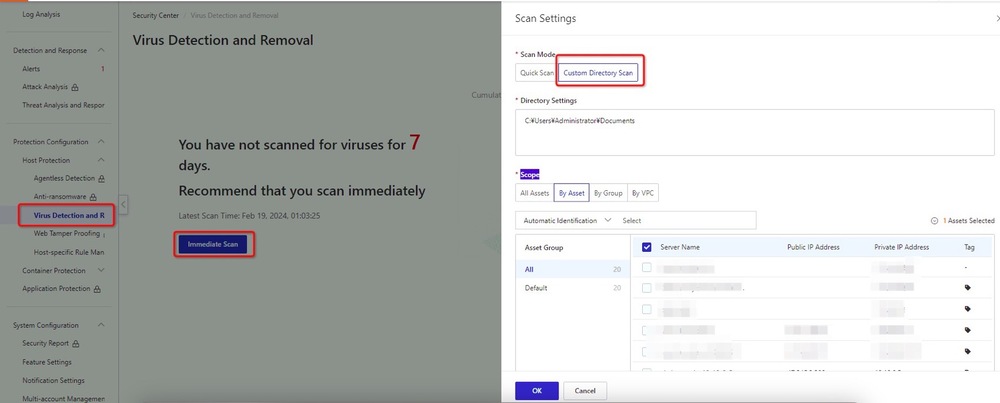Open the Security Report page
The height and width of the screenshot is (403, 1000).
pyautogui.click(x=46, y=343)
